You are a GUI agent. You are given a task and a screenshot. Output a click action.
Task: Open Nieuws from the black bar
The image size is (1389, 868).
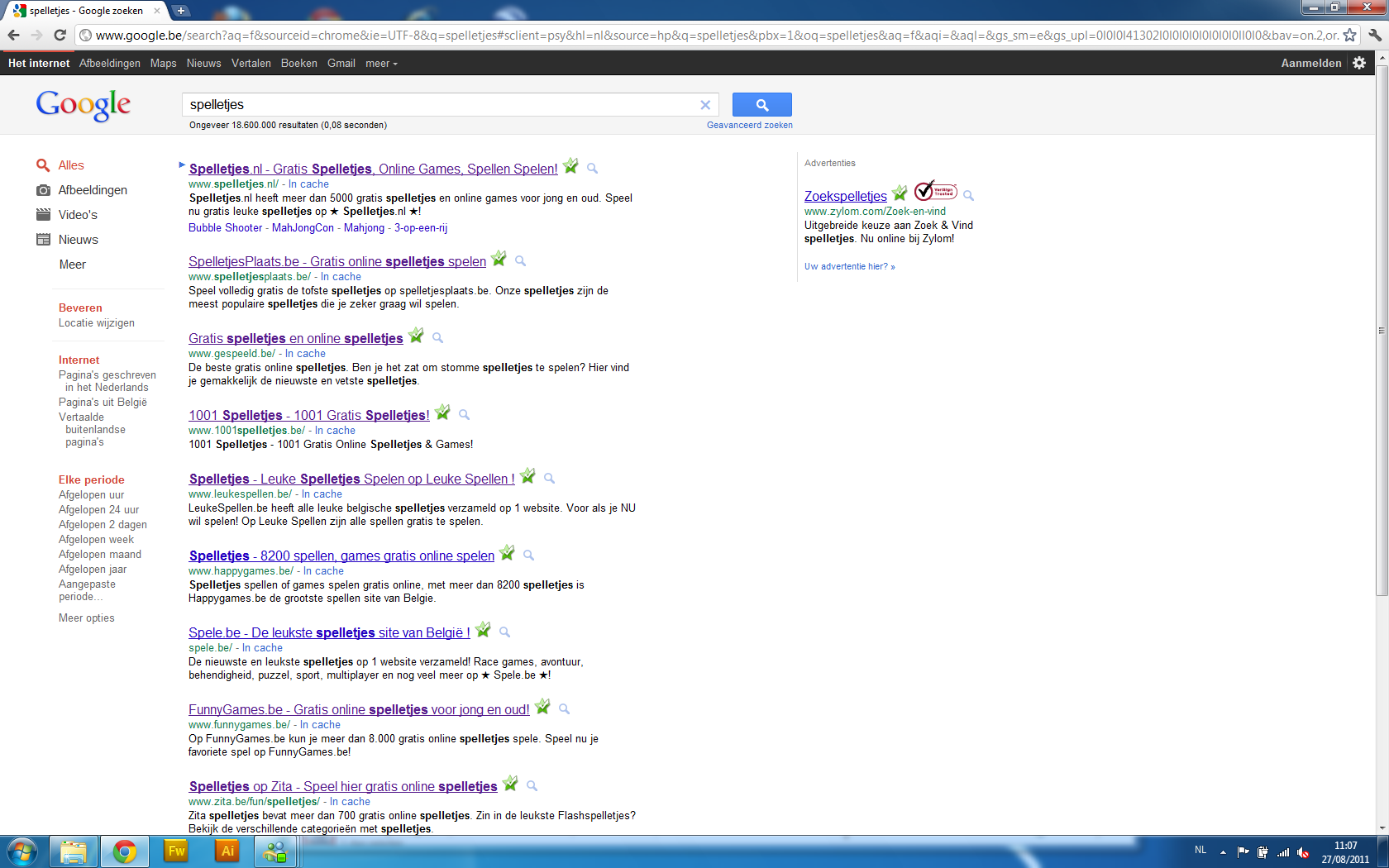(204, 63)
